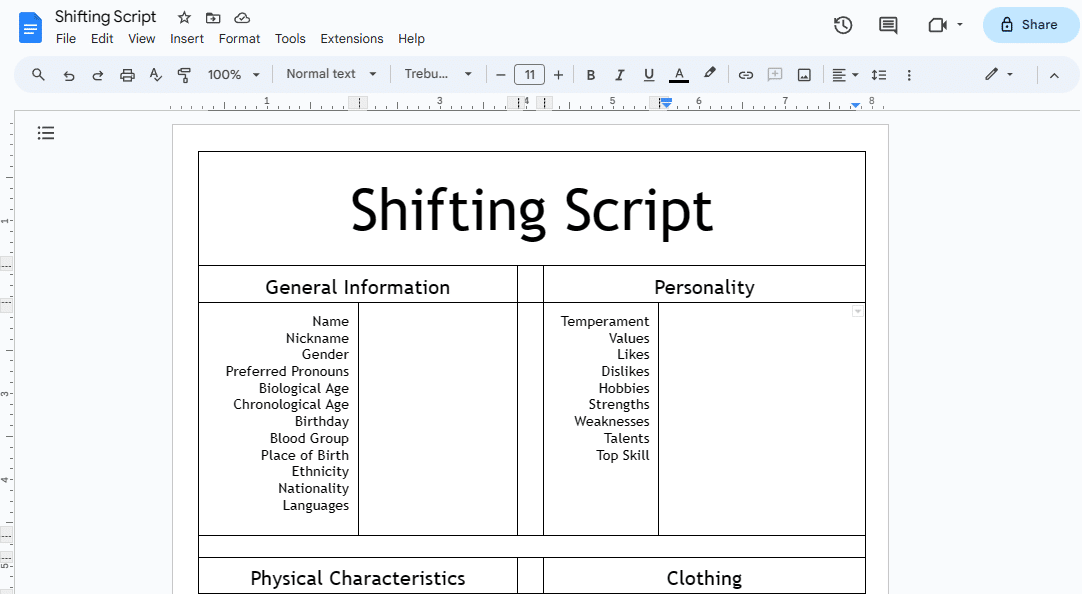Open the Trebuchet font dropdown

pos(438,74)
